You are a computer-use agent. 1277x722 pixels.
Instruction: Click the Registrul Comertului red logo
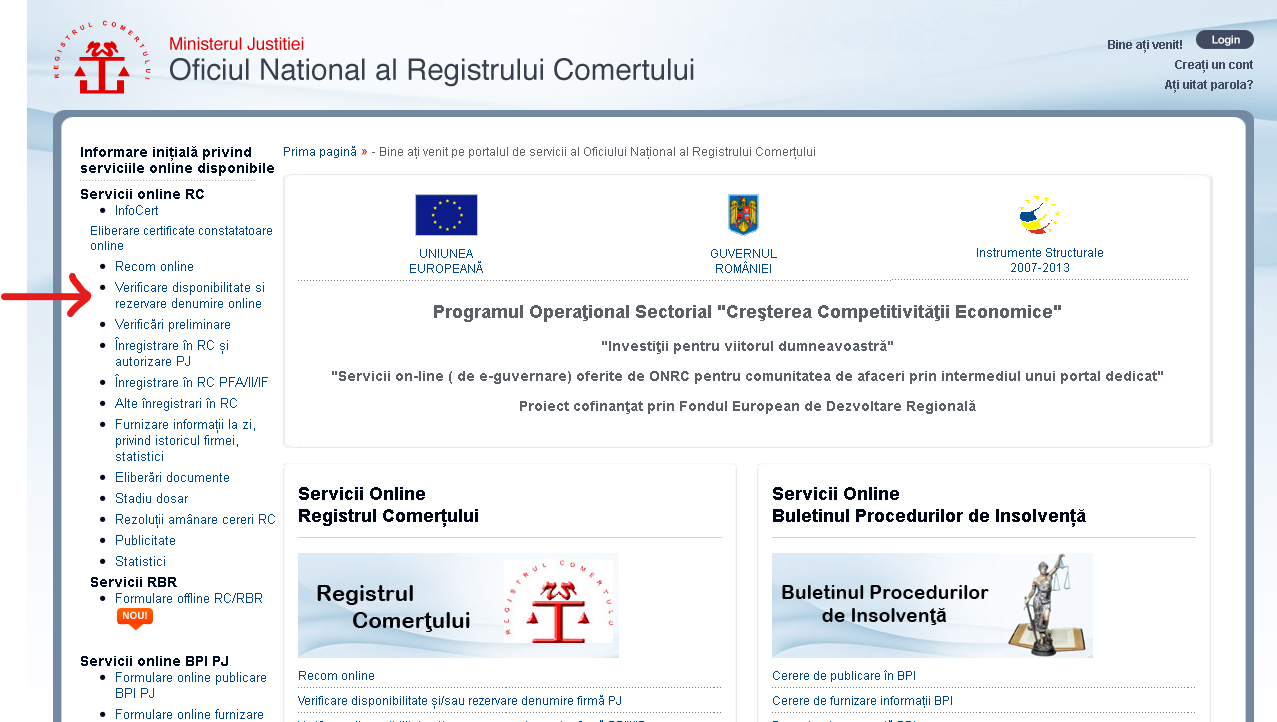[101, 58]
